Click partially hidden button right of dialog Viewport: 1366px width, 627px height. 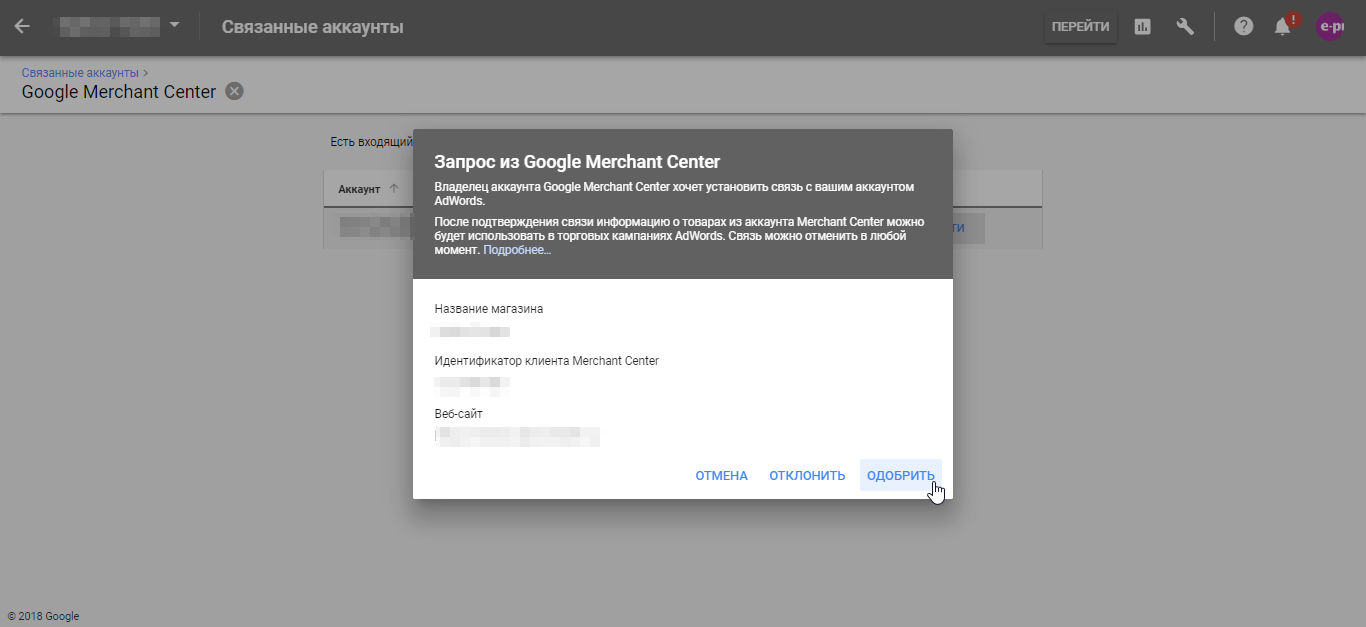[x=968, y=228]
